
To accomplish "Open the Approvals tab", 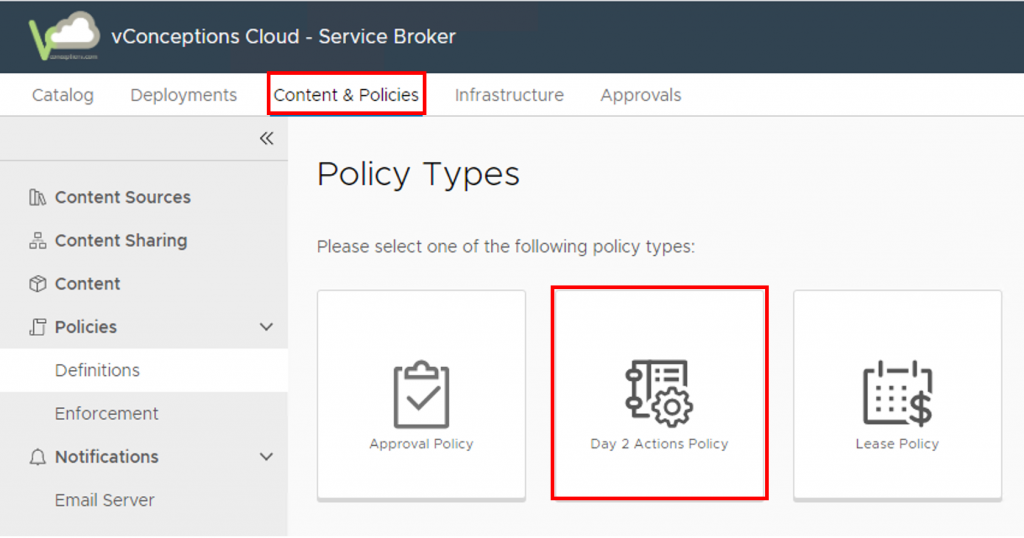I will [641, 95].
